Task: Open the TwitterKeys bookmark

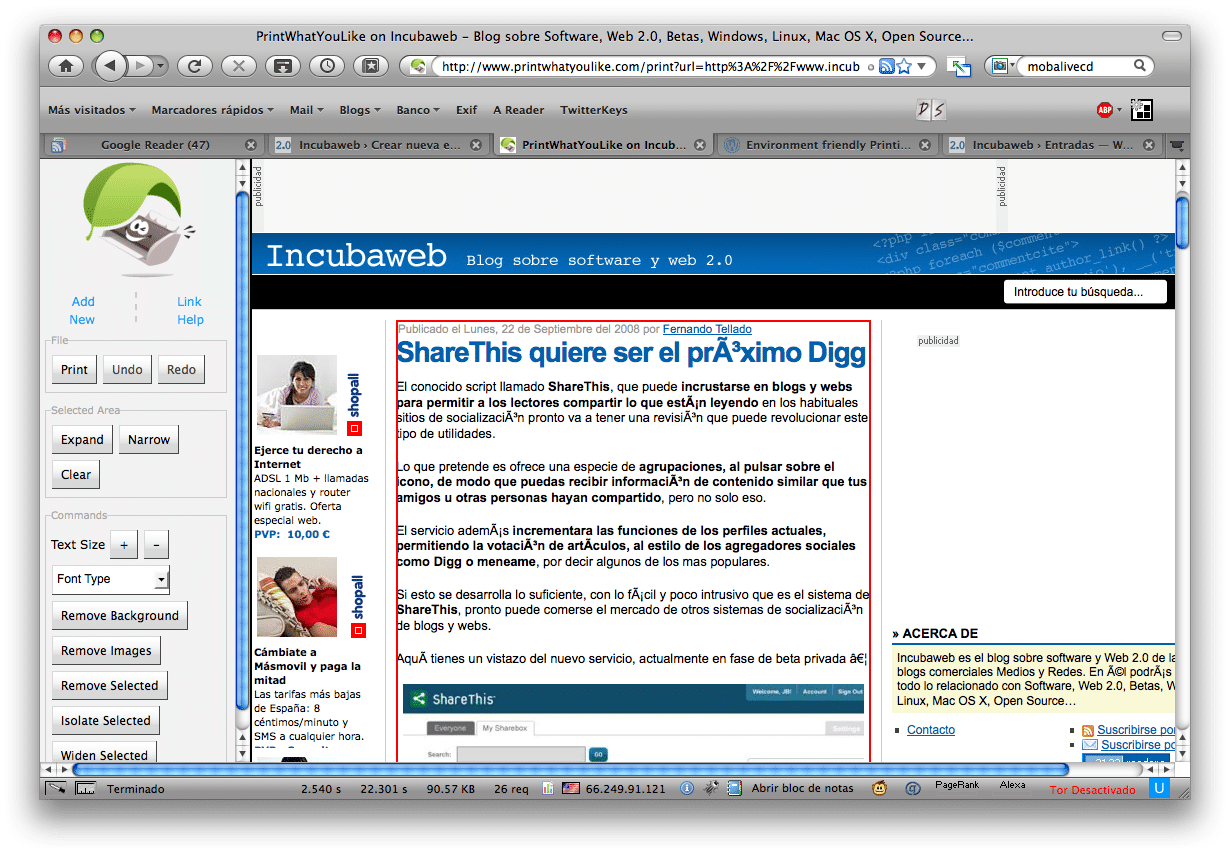Action: pos(594,110)
